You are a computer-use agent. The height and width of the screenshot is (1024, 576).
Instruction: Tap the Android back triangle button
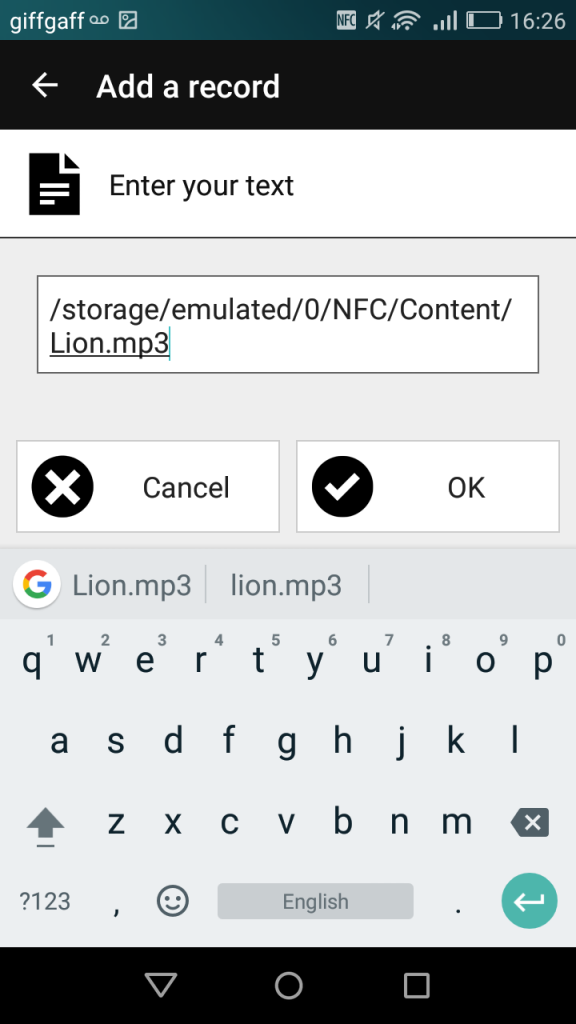161,985
